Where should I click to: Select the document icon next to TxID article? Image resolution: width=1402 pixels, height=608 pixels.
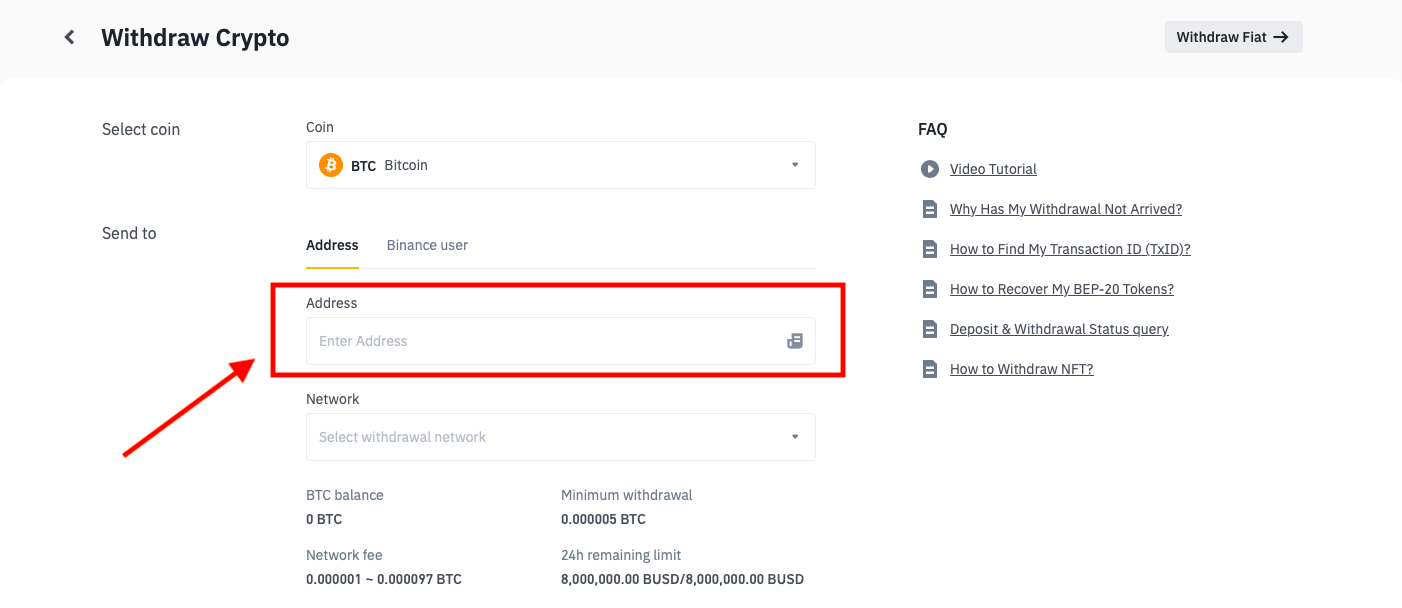coord(930,248)
